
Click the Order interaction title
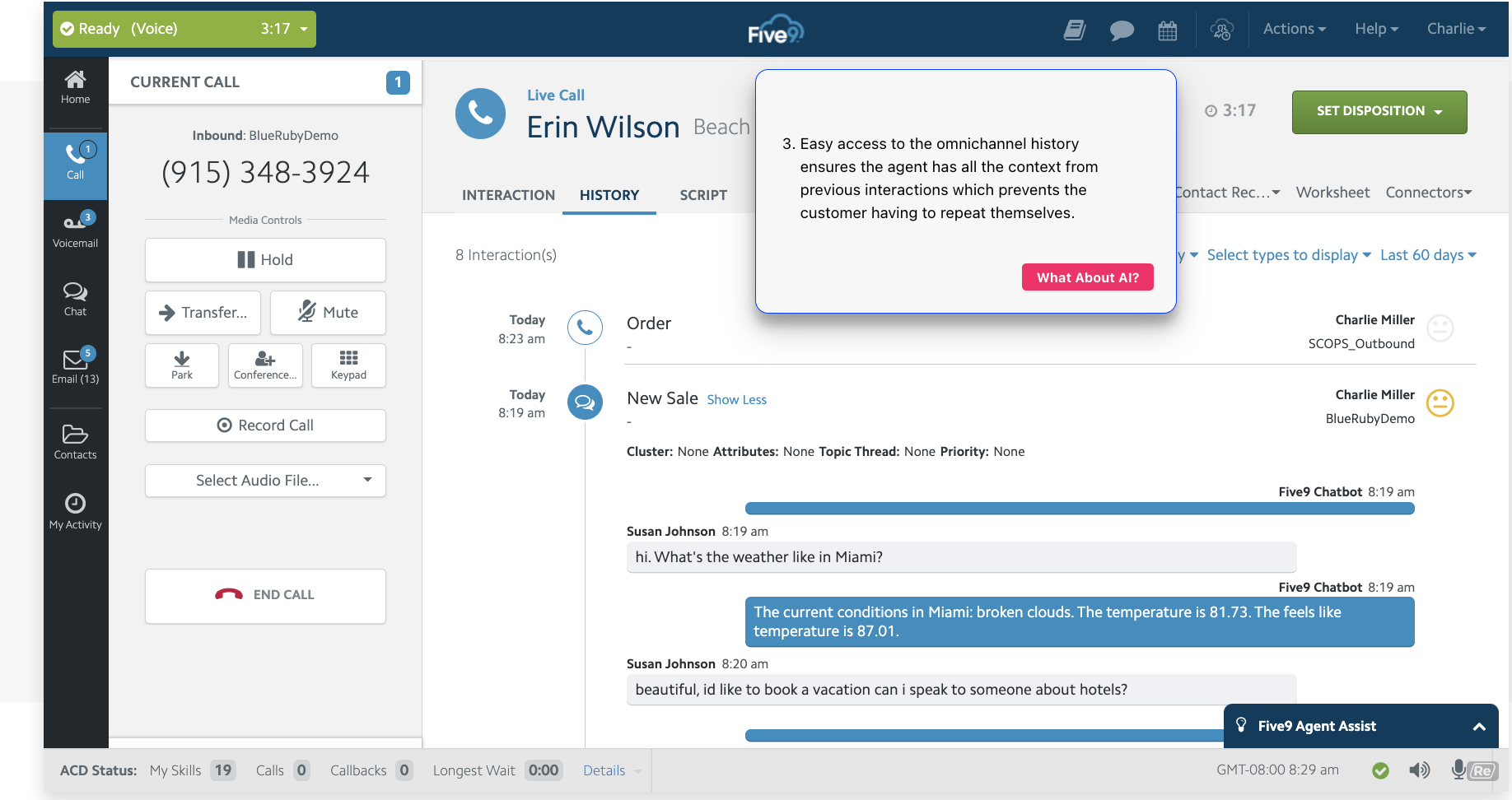(x=649, y=323)
